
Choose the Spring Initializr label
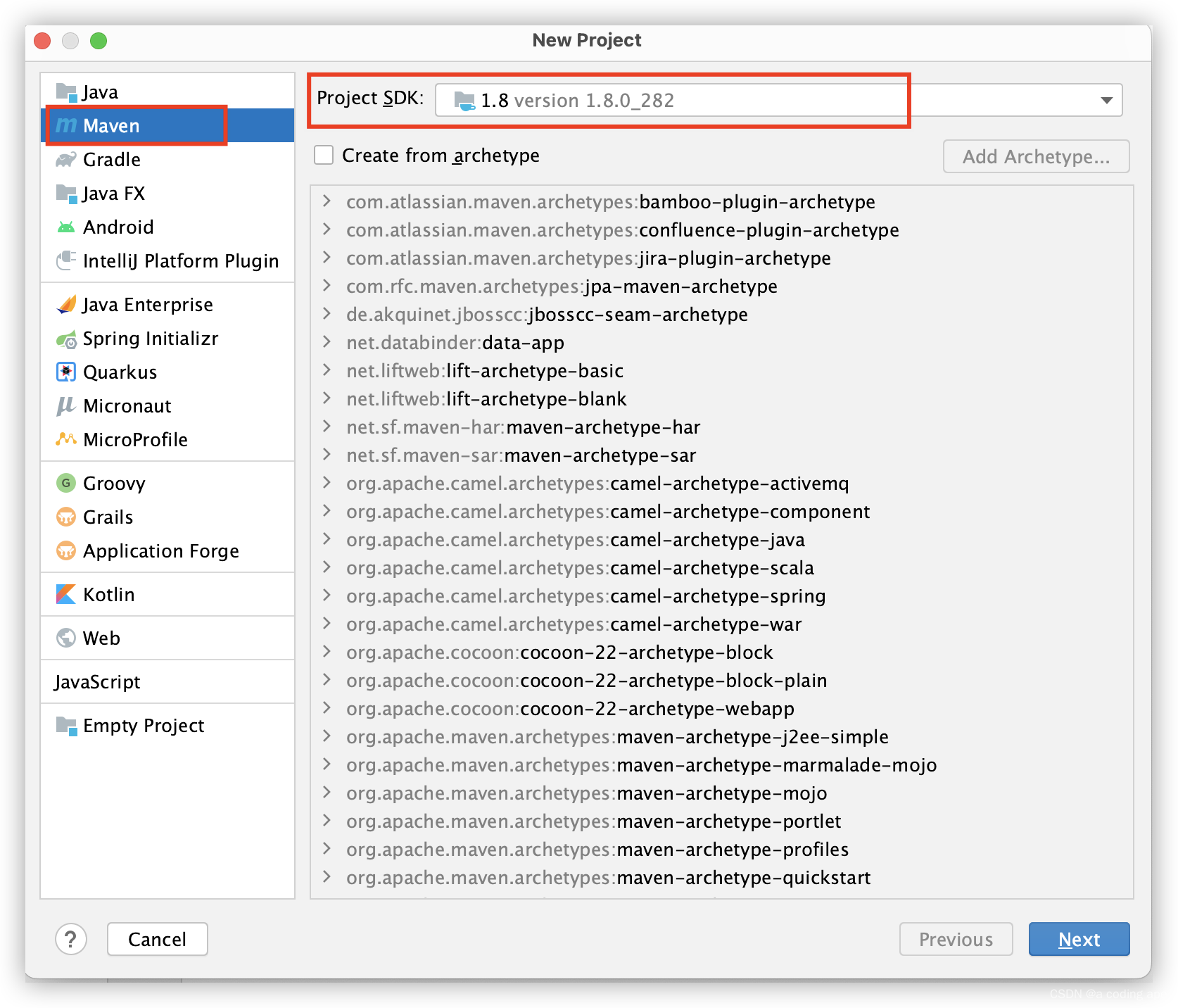tap(151, 339)
